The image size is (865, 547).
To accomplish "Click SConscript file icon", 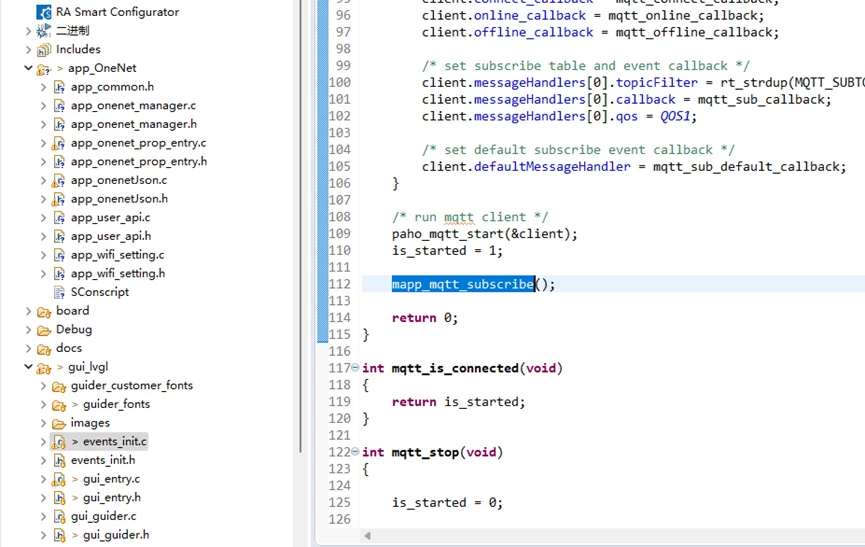I will (x=59, y=292).
